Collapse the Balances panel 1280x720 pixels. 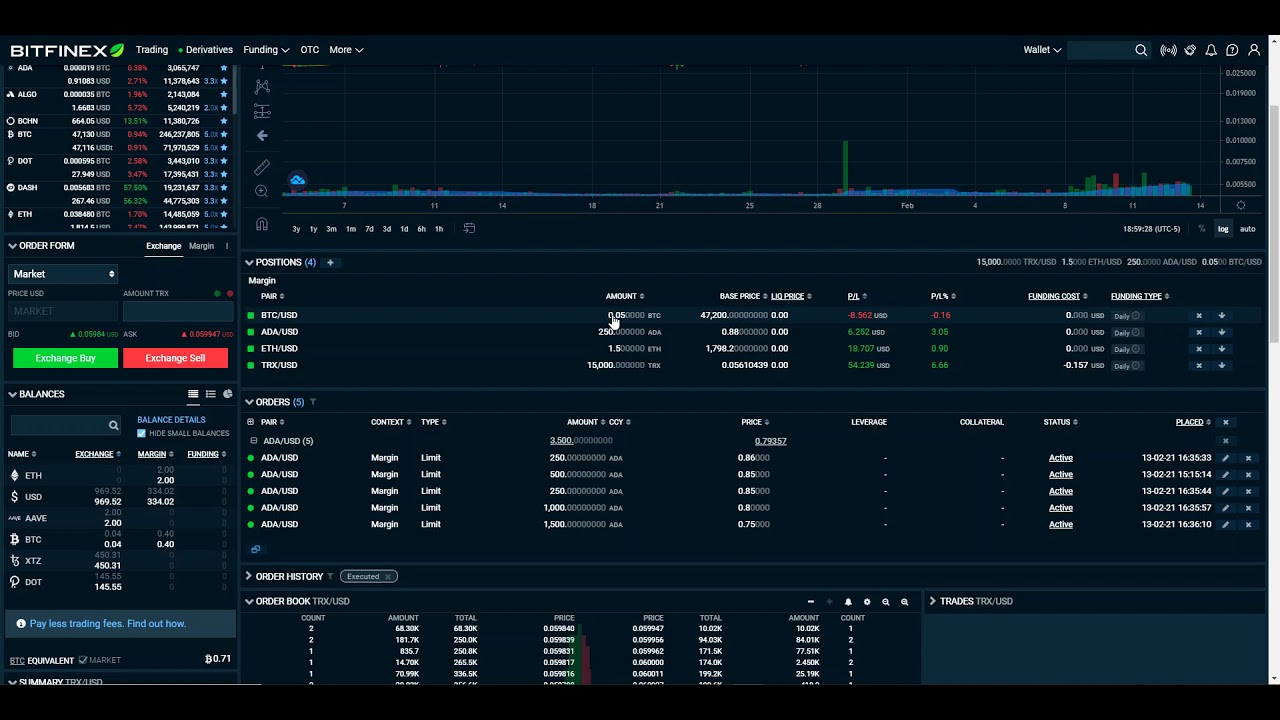pyautogui.click(x=12, y=394)
